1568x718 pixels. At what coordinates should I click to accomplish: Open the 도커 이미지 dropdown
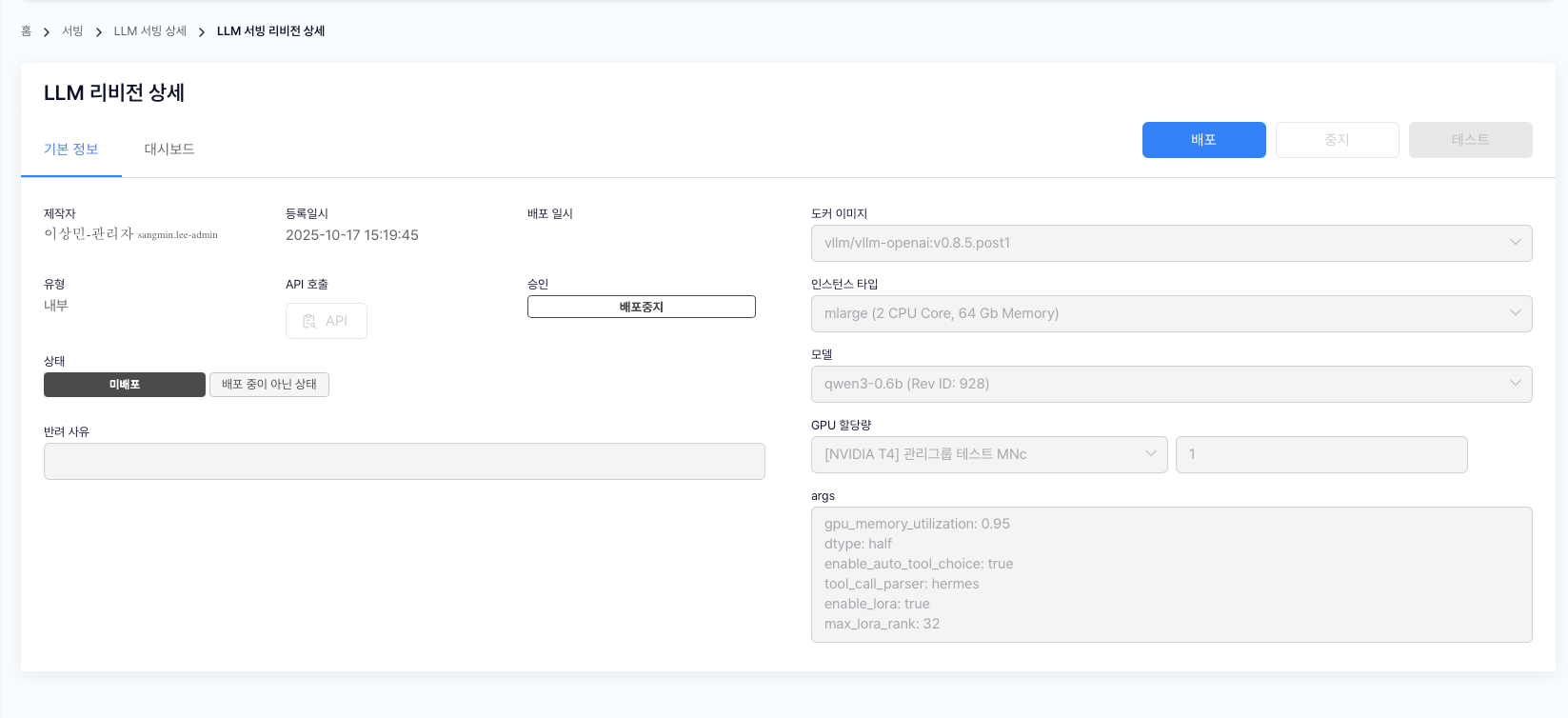tap(1170, 243)
